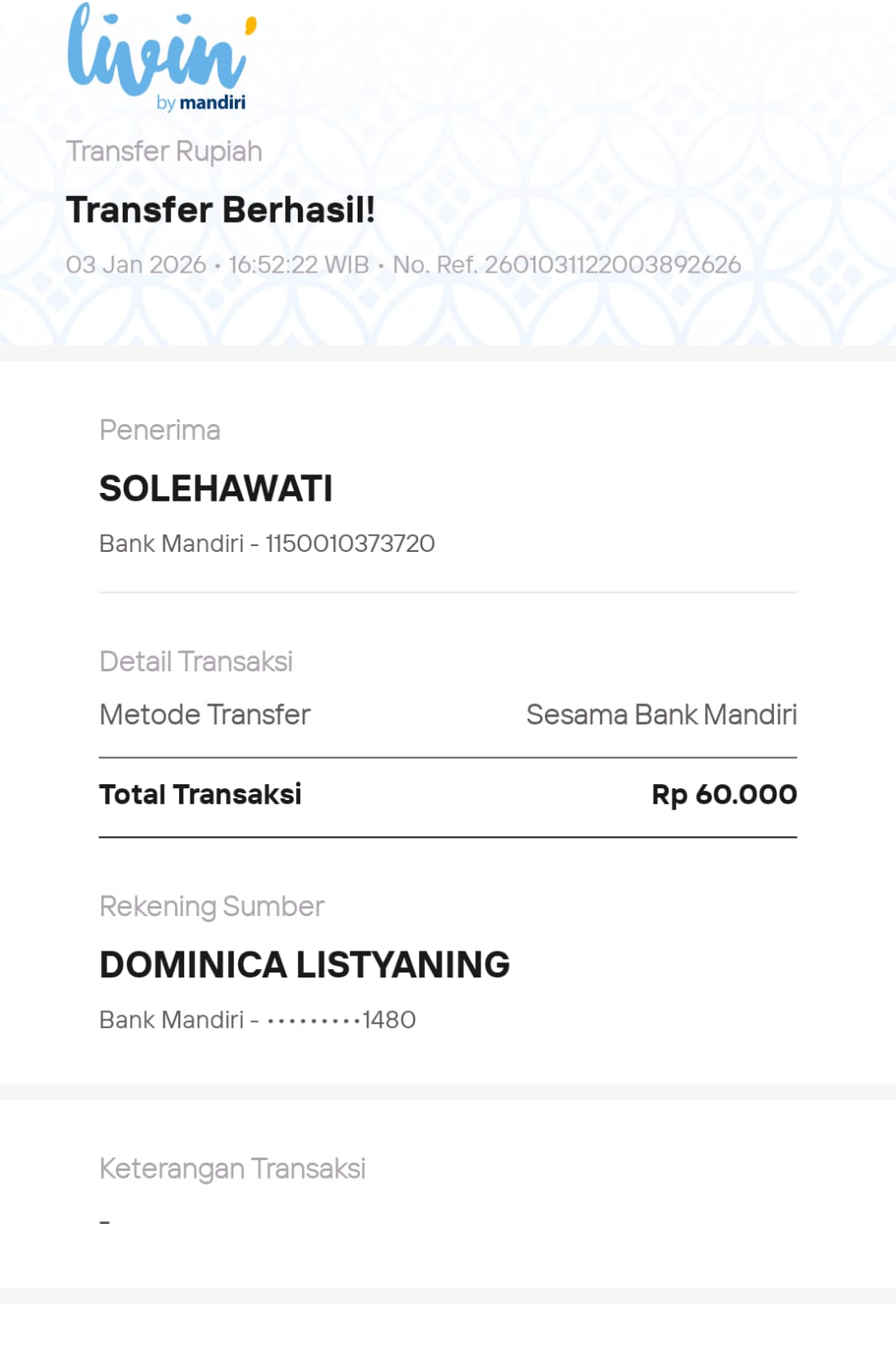The image size is (896, 1346).
Task: Click recipient account number 1150010373720
Action: pyautogui.click(x=350, y=543)
